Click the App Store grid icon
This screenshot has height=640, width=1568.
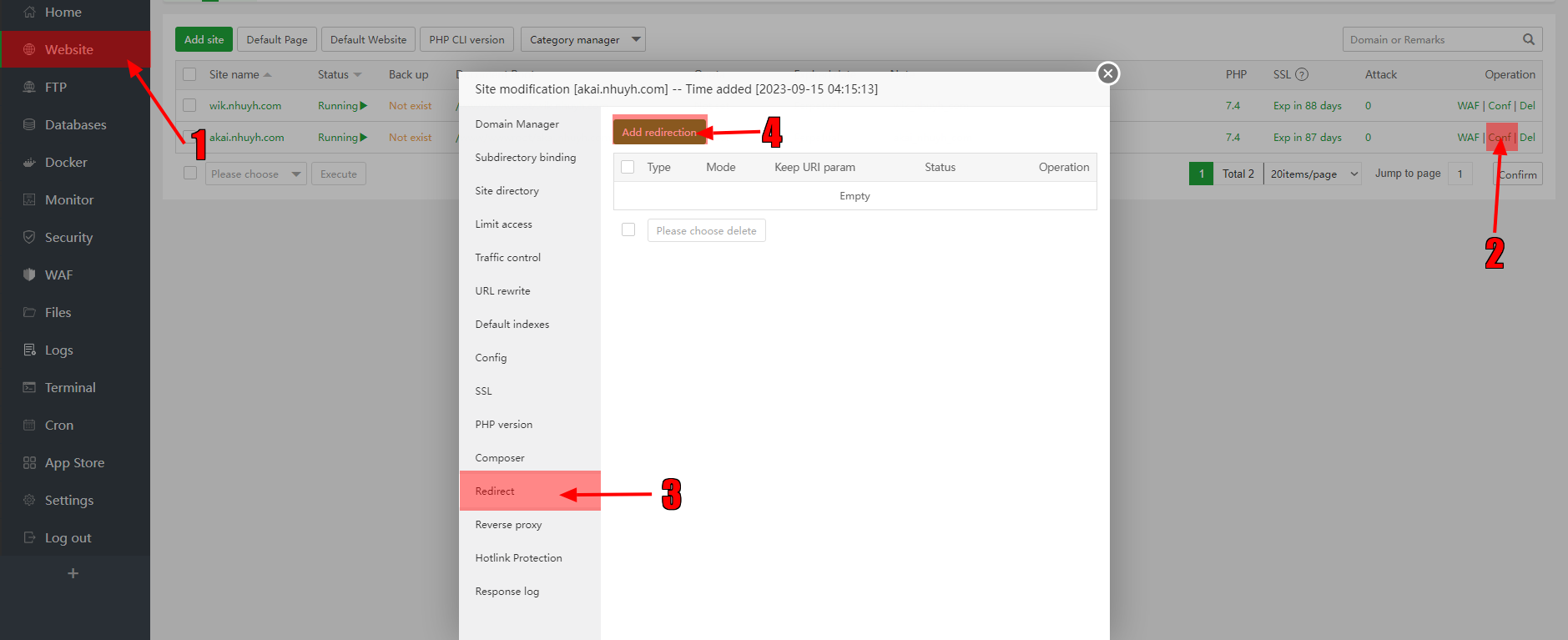click(29, 463)
